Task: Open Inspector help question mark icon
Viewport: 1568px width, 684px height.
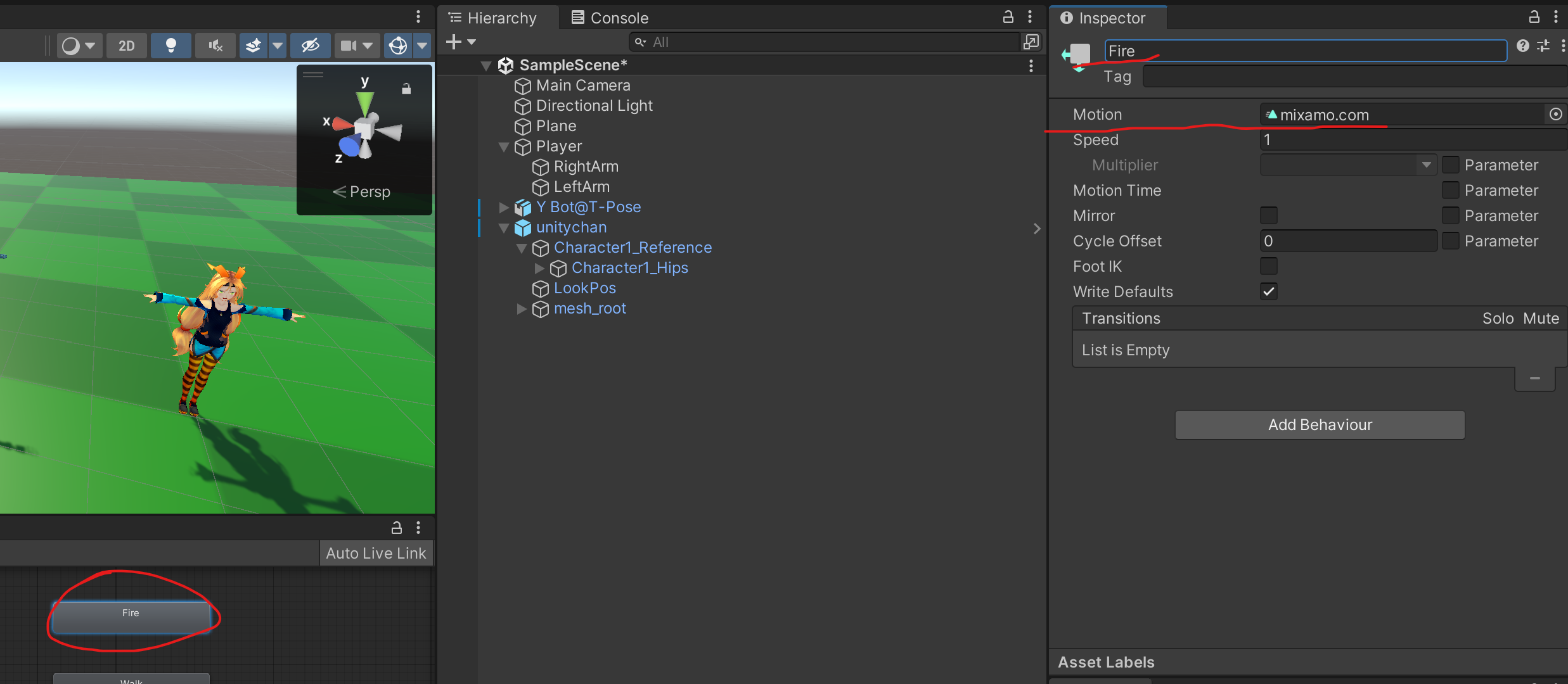Action: click(1522, 46)
